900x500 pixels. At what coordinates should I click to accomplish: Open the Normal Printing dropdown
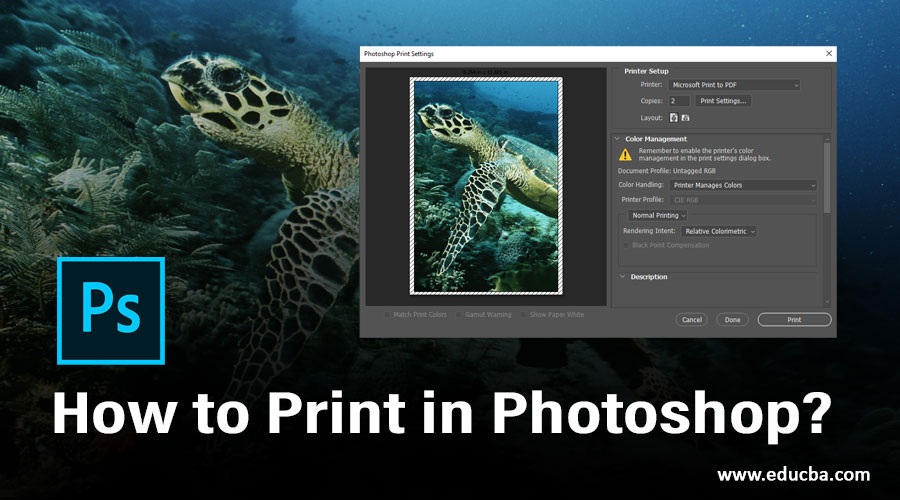point(658,215)
